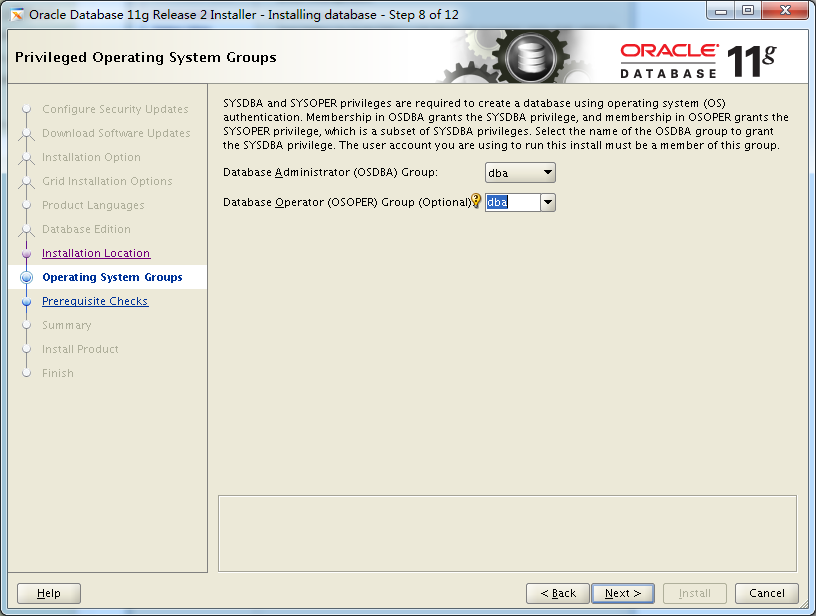Click the Installation Location step bullet
This screenshot has width=816, height=616.
(27, 253)
